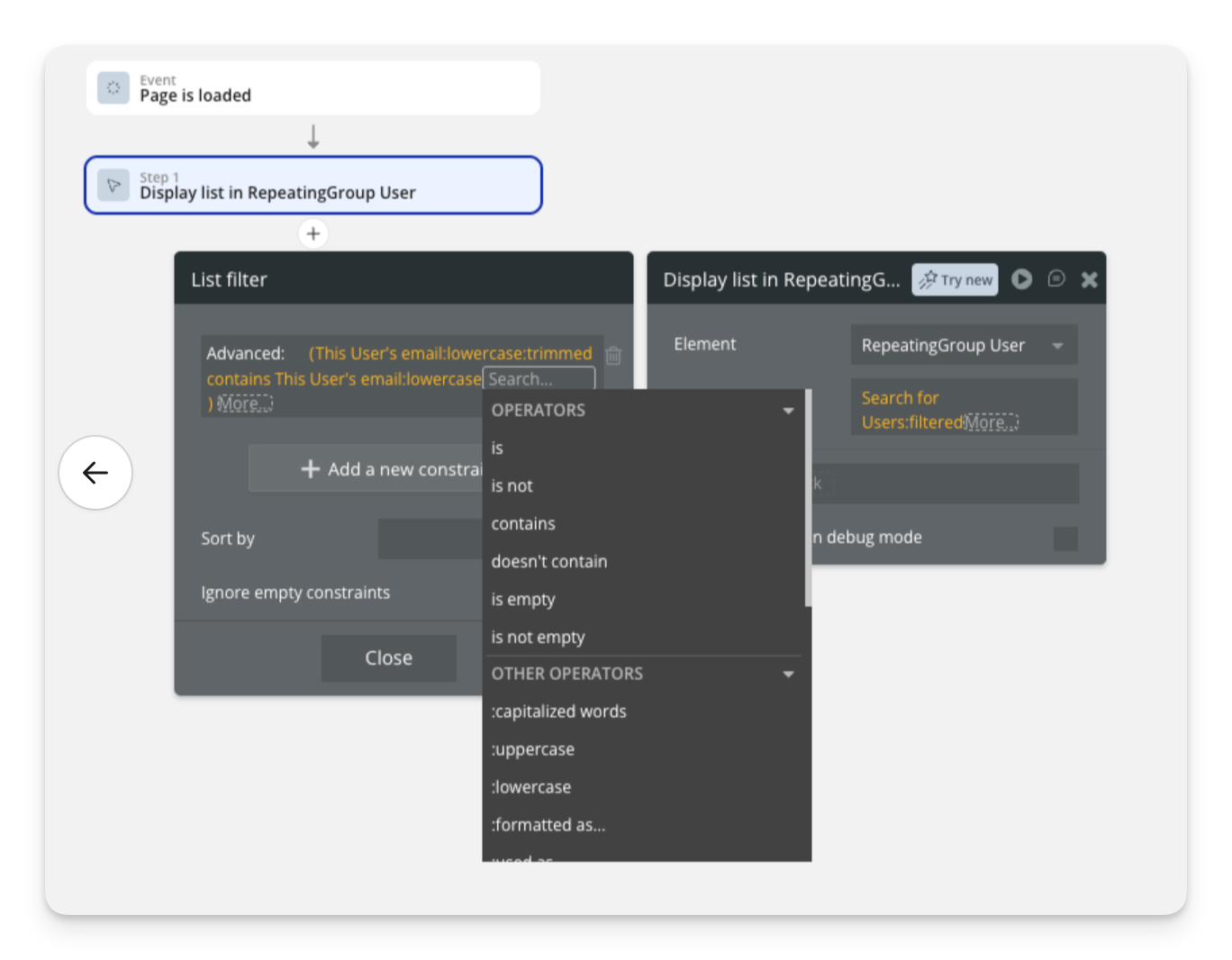Close the Display list property panel
Viewport: 1232px width, 960px height.
click(1089, 279)
